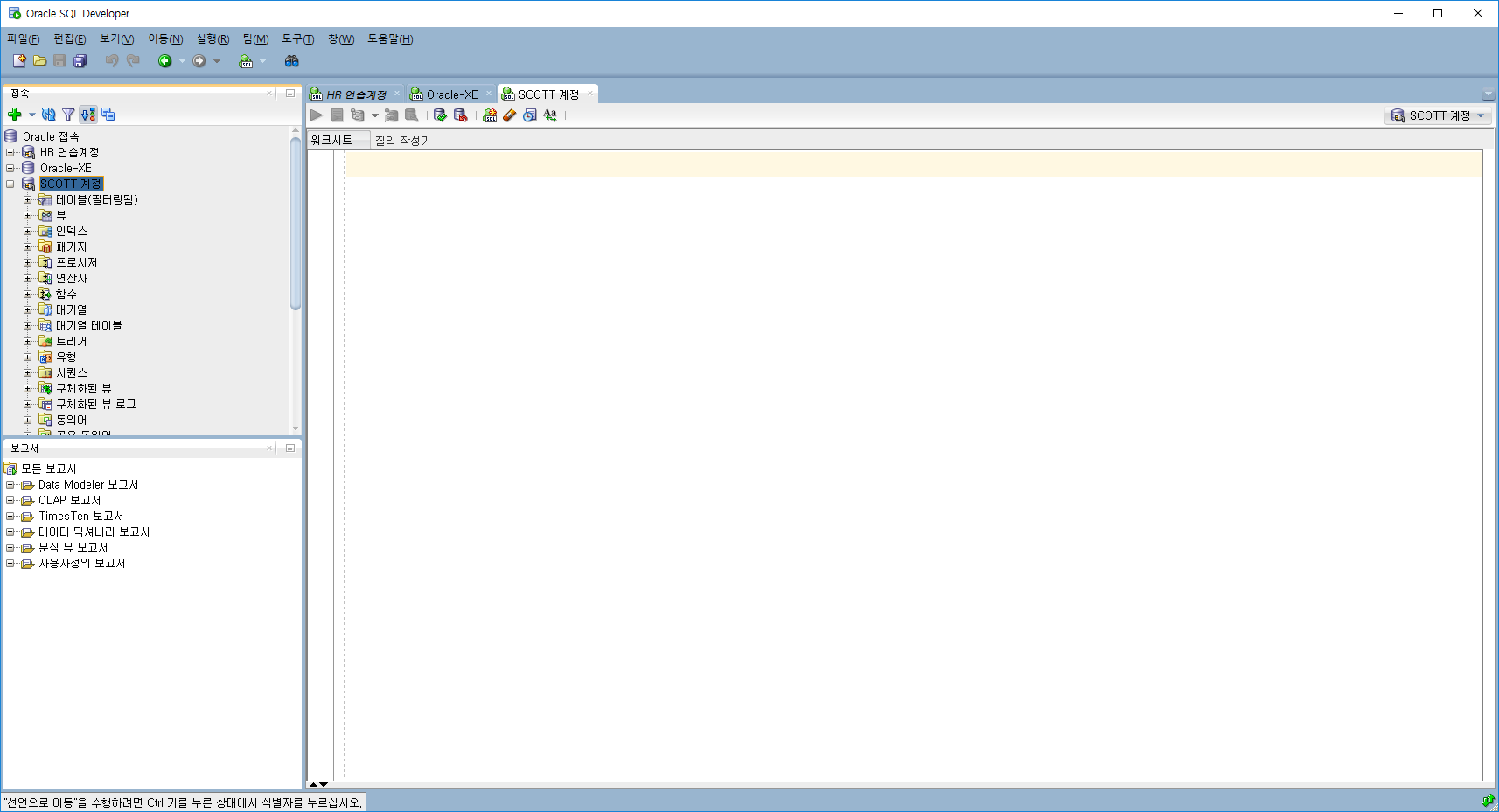Viewport: 1499px width, 812px height.
Task: Expand the Oracle-XE connection node
Action: point(10,168)
